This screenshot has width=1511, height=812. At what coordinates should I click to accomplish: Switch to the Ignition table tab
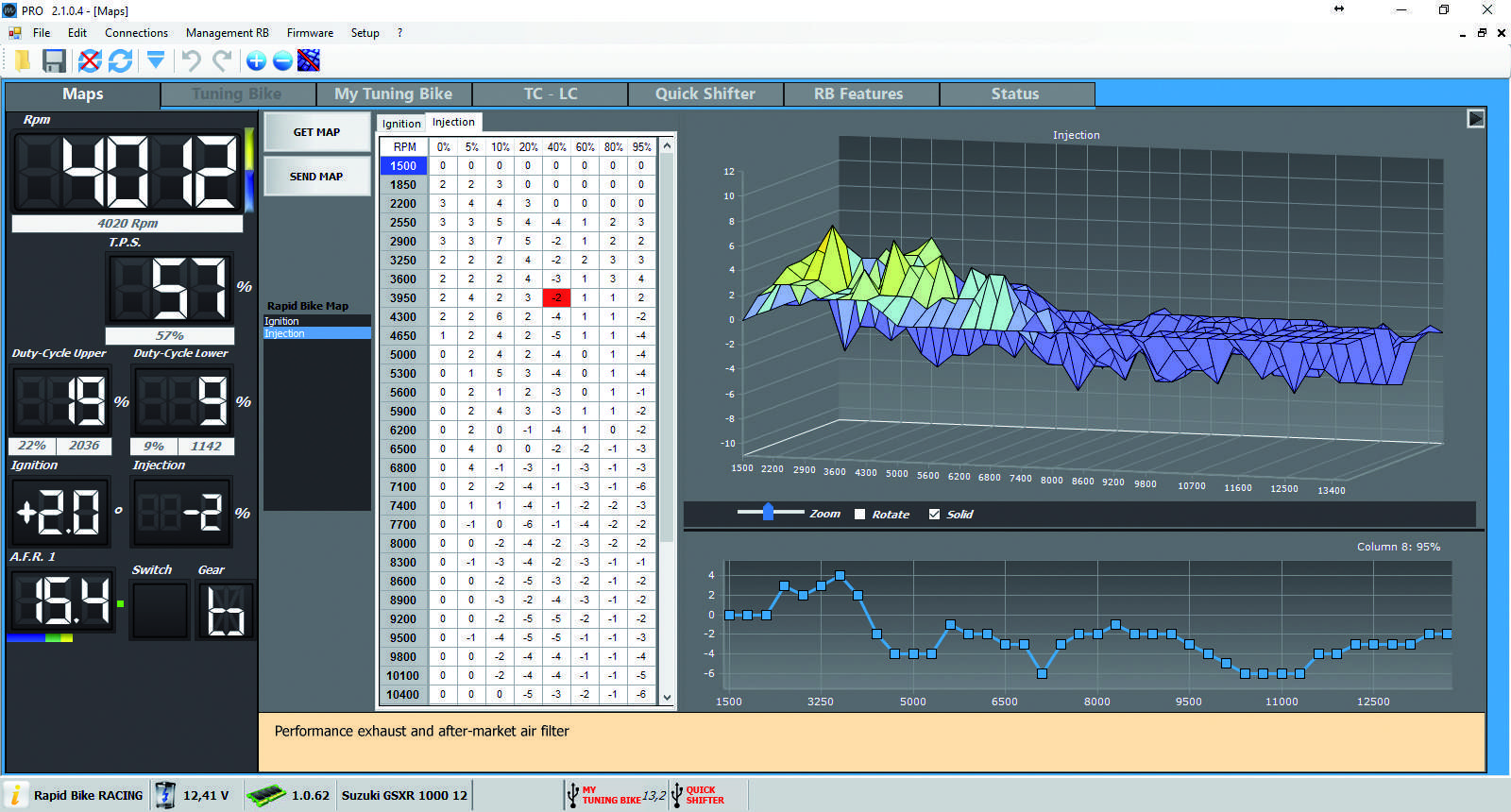[x=401, y=124]
